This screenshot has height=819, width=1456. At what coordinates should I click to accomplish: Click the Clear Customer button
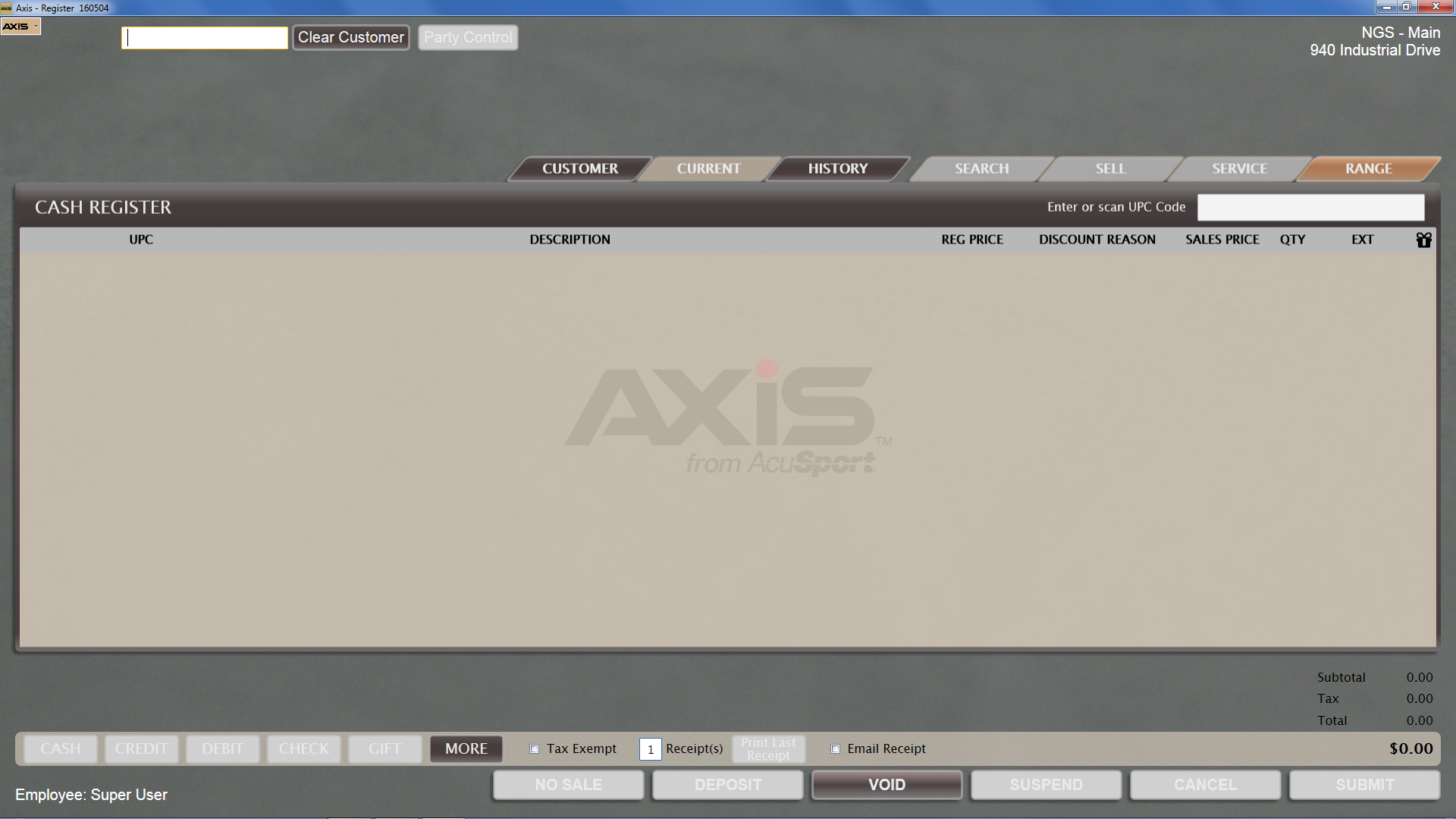tap(351, 37)
